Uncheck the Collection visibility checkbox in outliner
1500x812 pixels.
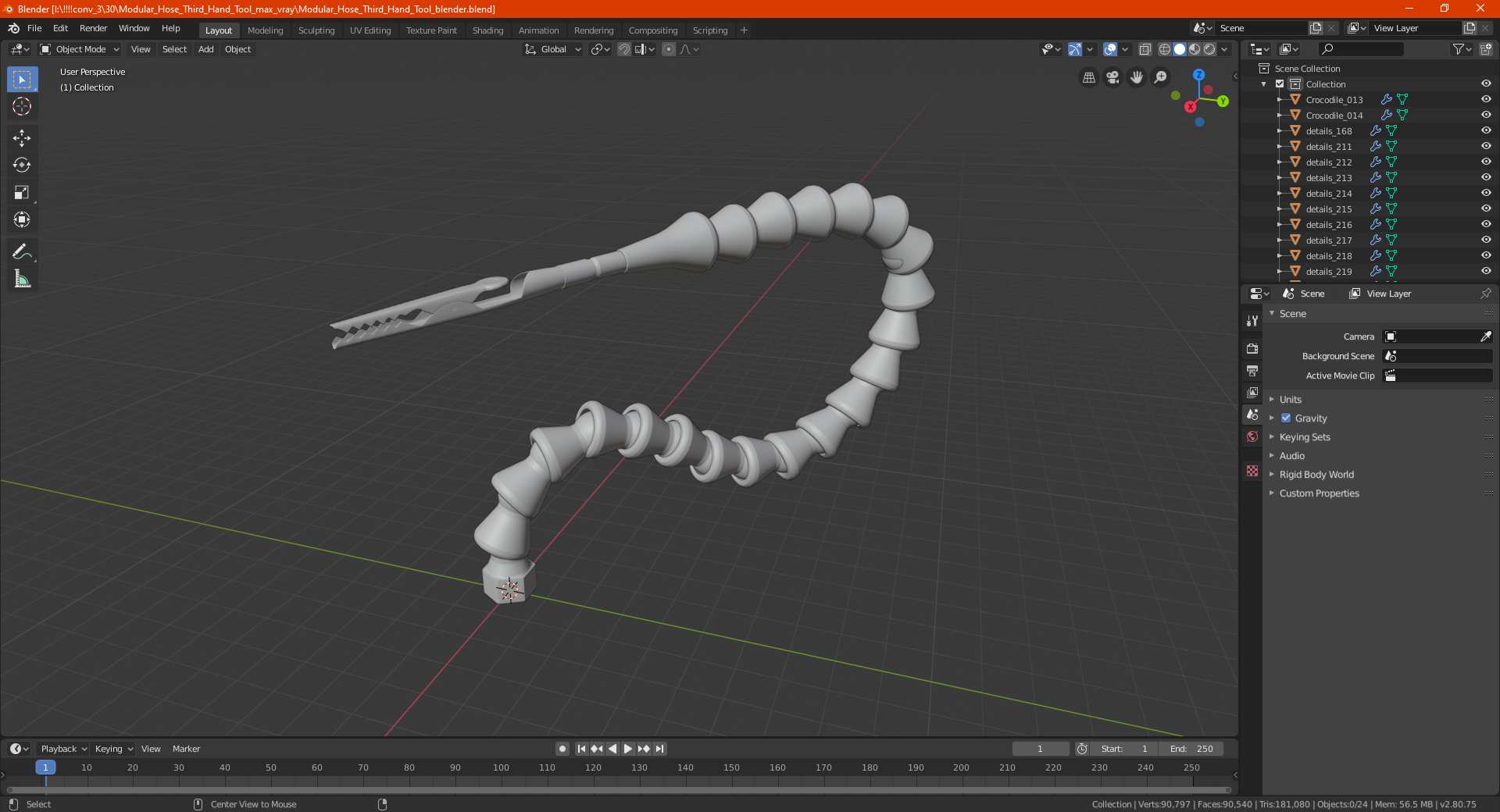click(x=1280, y=84)
